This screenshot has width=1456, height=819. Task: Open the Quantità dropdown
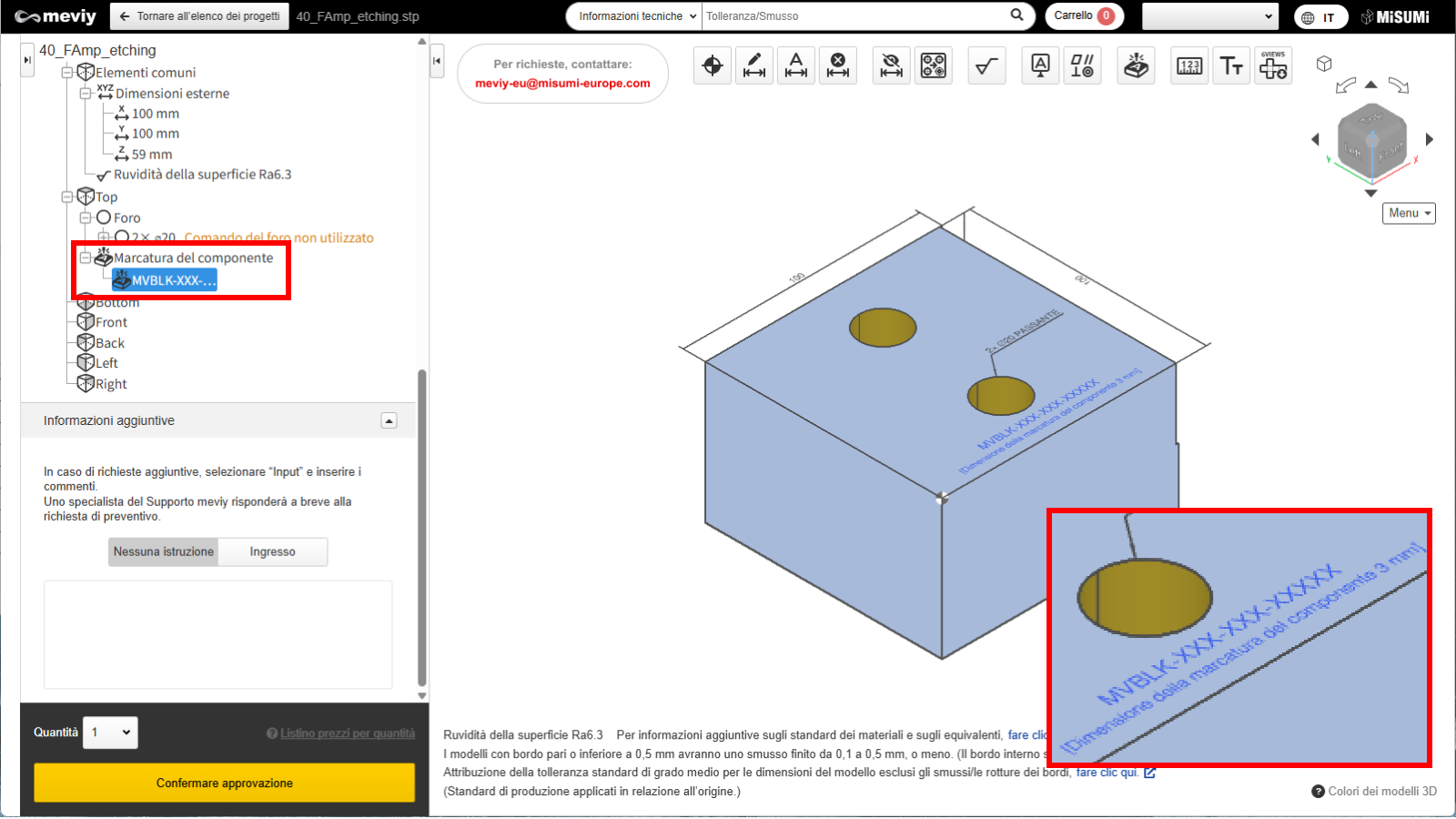[x=110, y=733]
